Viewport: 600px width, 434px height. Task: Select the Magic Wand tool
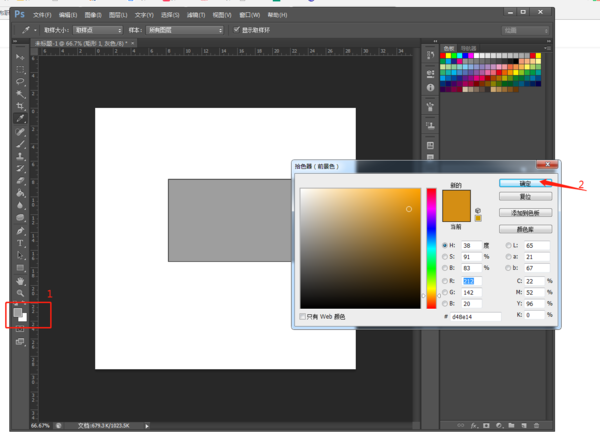[x=20, y=94]
